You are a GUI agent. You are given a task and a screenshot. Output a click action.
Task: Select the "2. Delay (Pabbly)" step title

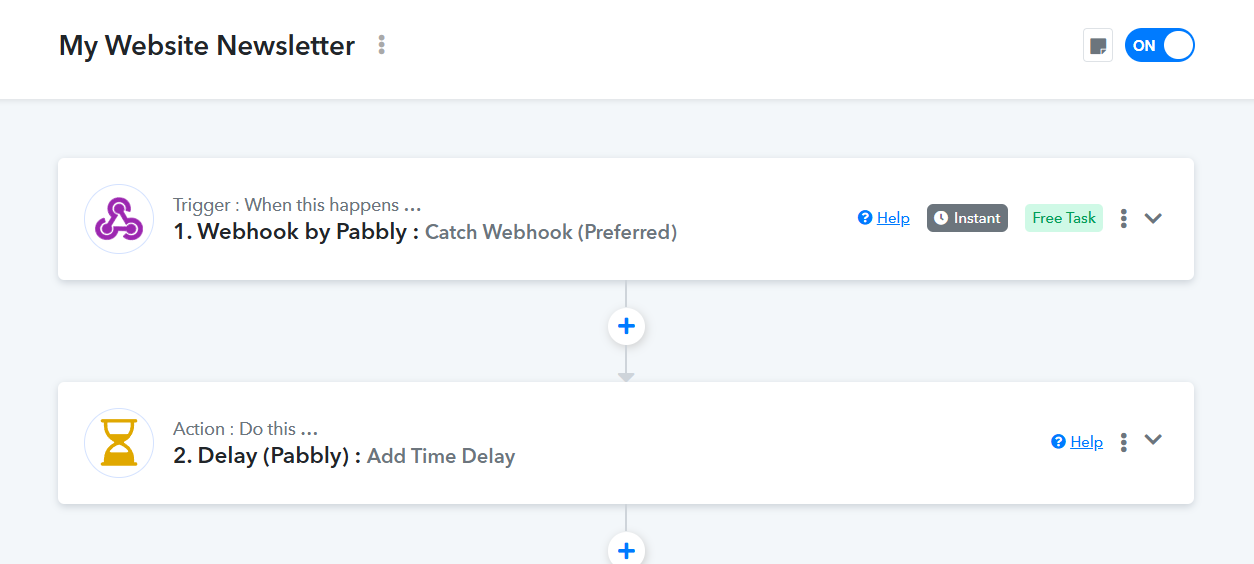tap(267, 456)
